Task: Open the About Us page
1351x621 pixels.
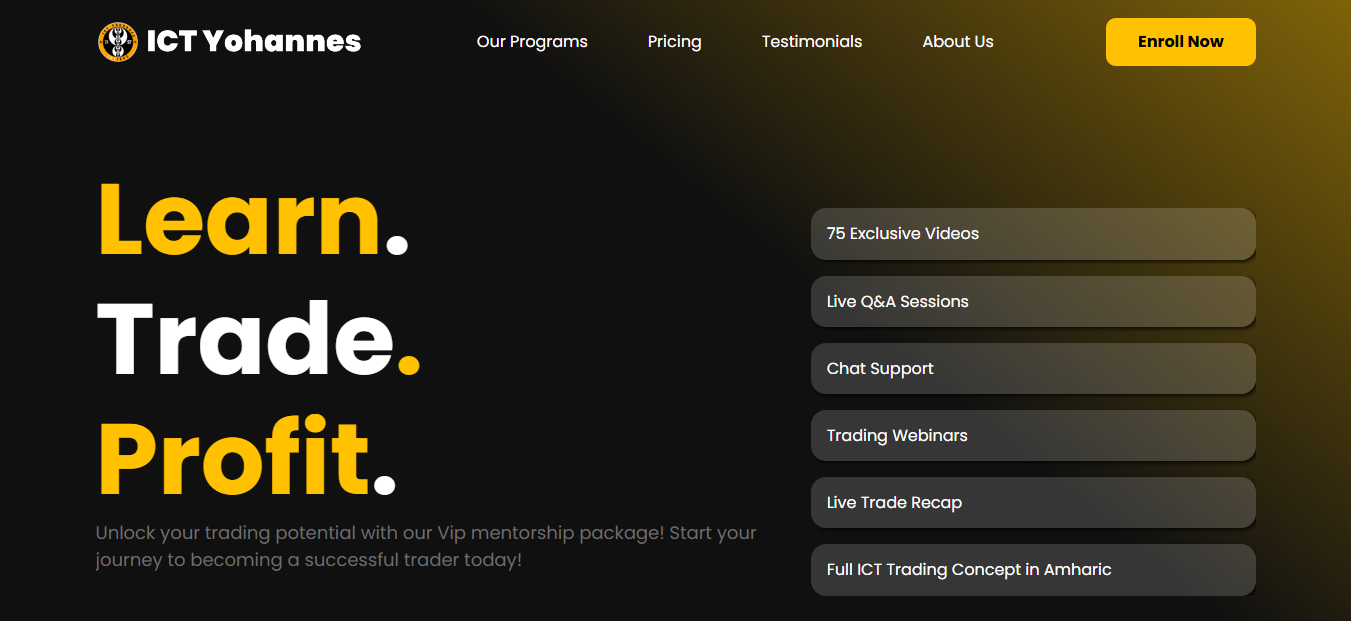Action: [957, 42]
